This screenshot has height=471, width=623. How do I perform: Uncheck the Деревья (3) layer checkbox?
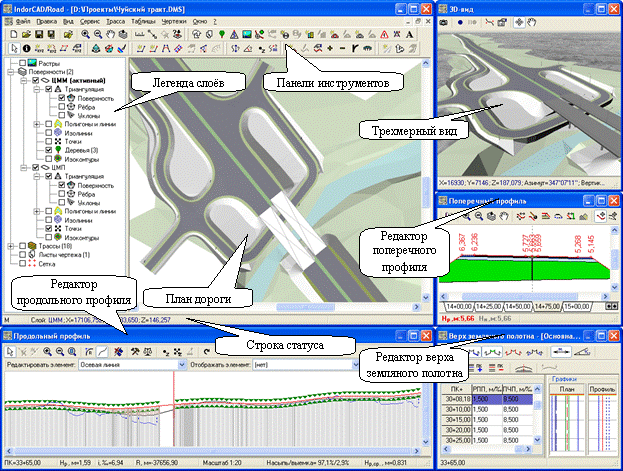(48, 150)
